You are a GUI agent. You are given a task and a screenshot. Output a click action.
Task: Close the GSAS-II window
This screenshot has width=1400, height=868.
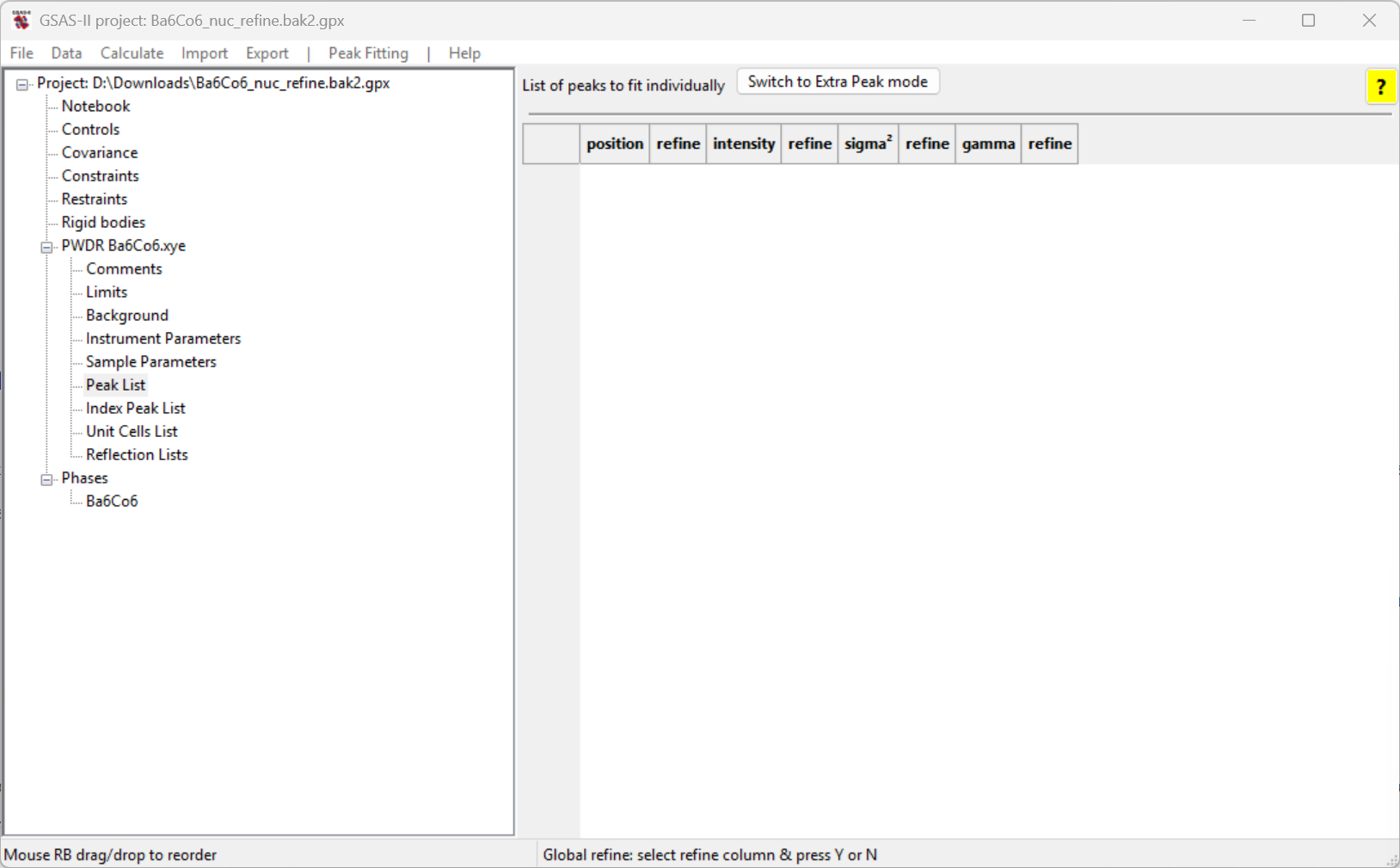[1369, 20]
